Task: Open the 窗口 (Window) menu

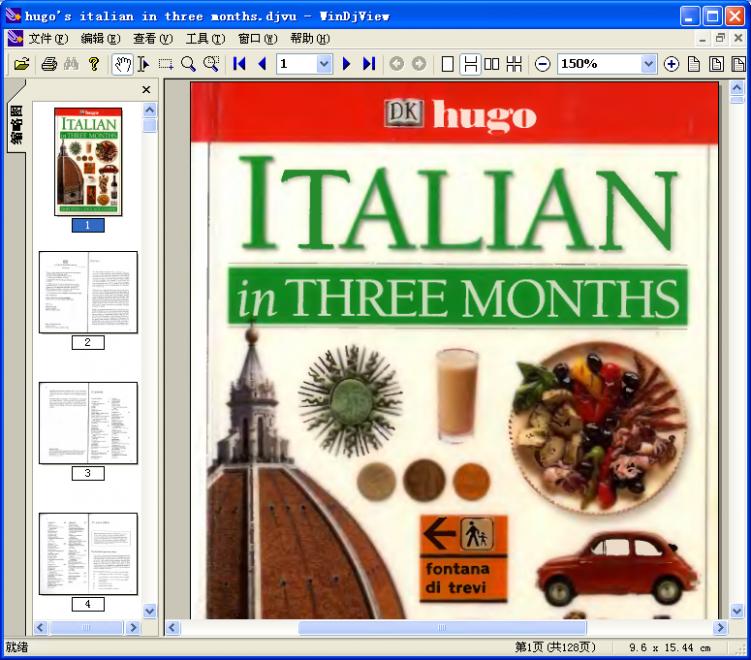Action: pyautogui.click(x=258, y=38)
